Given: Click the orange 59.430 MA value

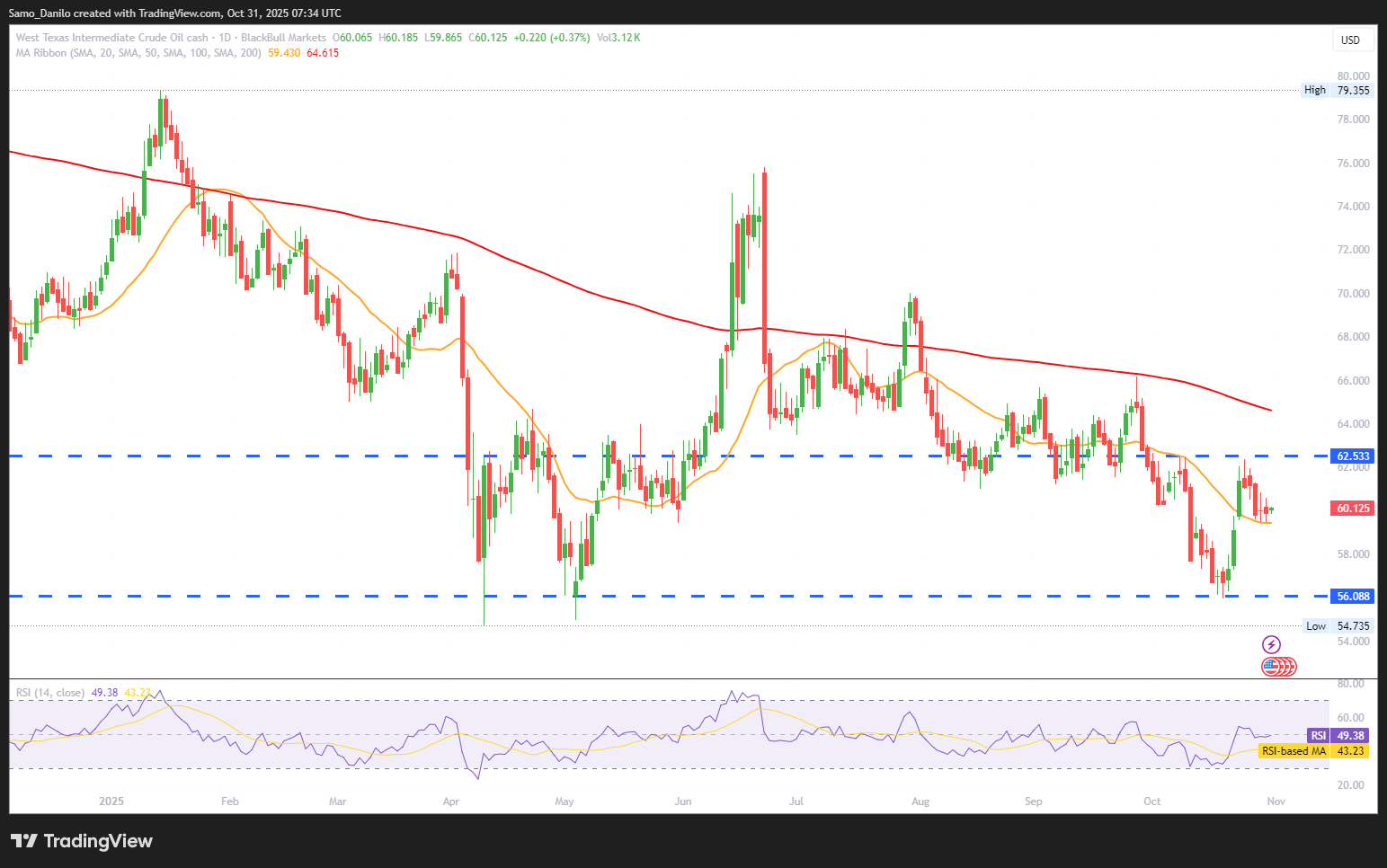Looking at the screenshot, I should (284, 53).
